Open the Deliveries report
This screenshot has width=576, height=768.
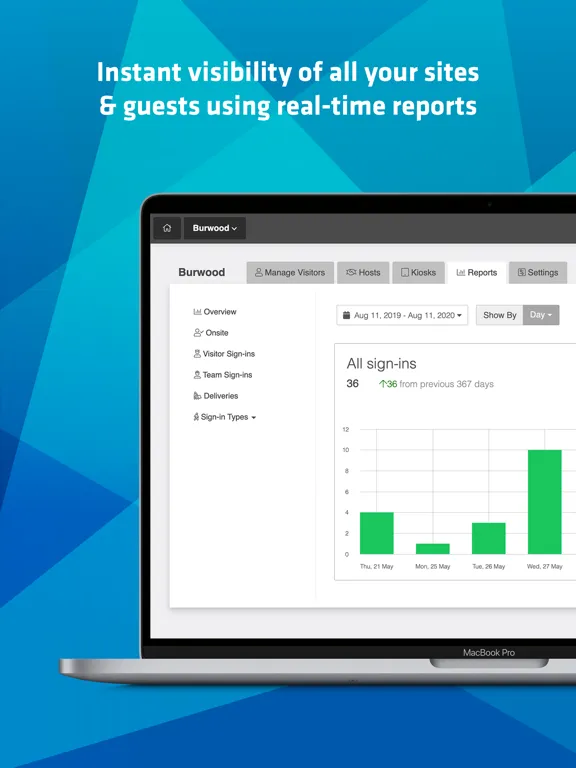216,396
